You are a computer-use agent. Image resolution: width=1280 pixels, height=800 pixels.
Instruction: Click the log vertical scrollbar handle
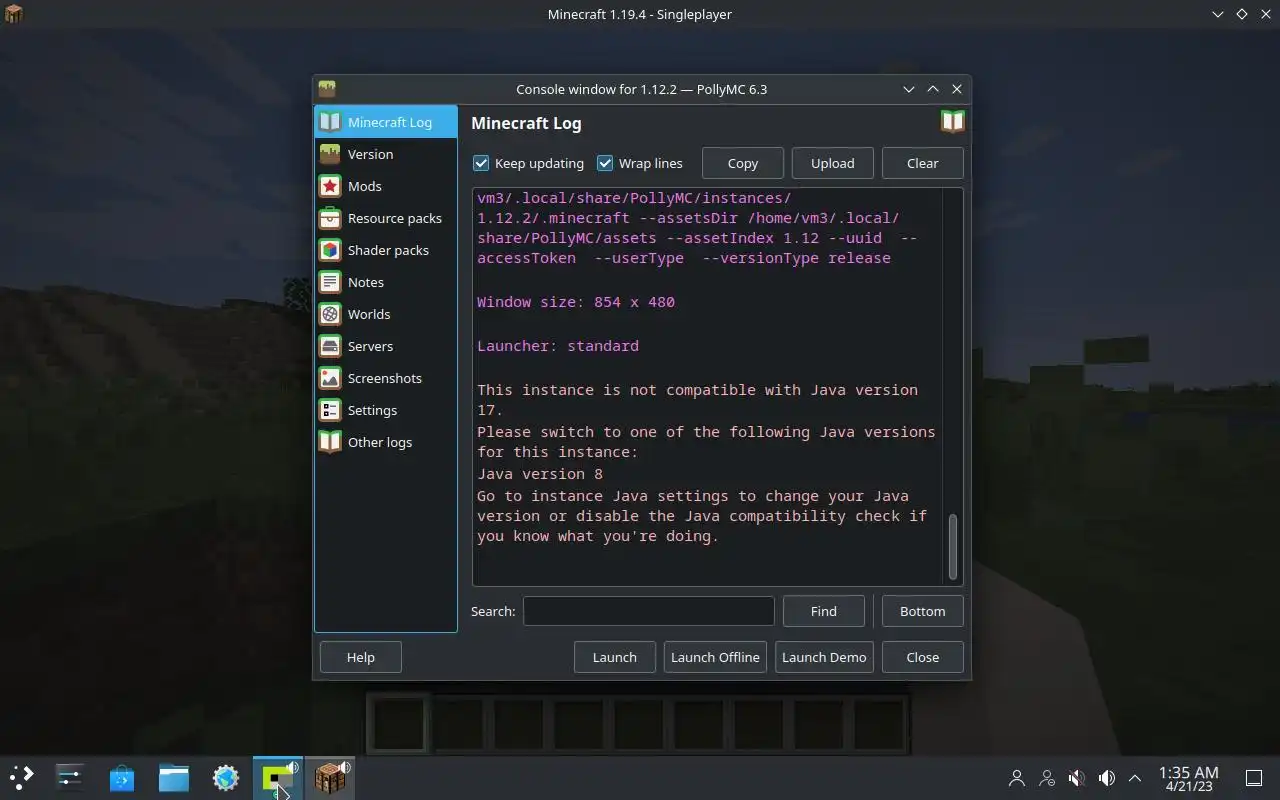click(953, 546)
